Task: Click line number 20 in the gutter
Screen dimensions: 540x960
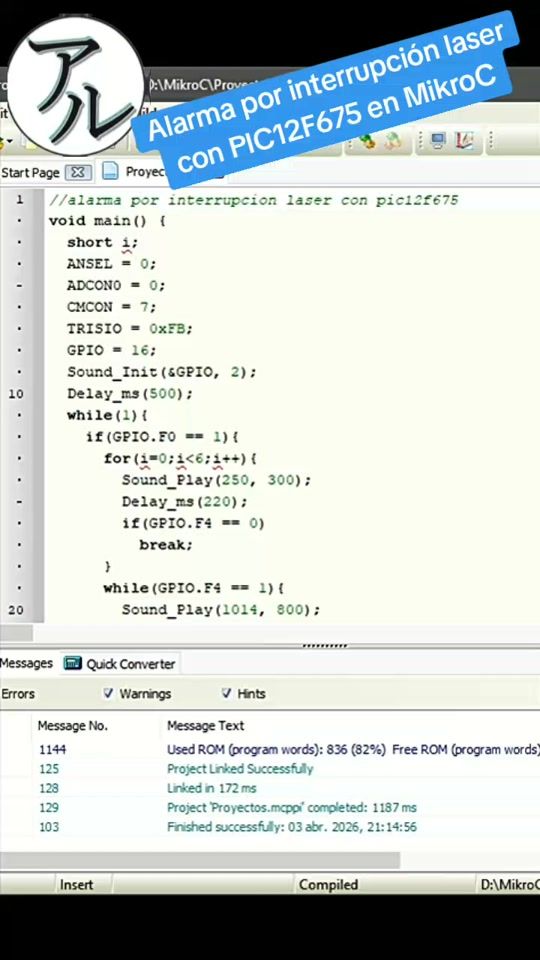Action: [x=16, y=610]
